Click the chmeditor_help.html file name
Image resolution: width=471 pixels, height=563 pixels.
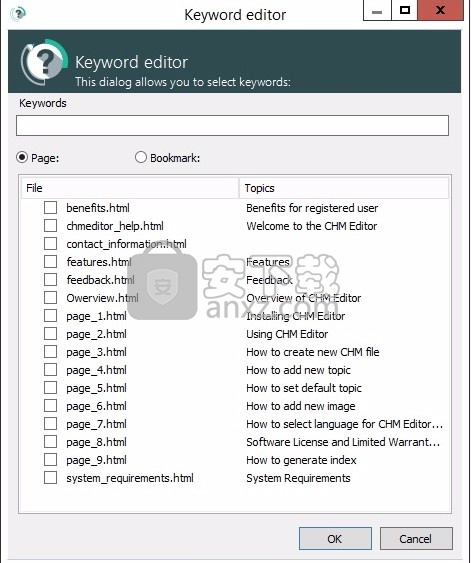[115, 226]
